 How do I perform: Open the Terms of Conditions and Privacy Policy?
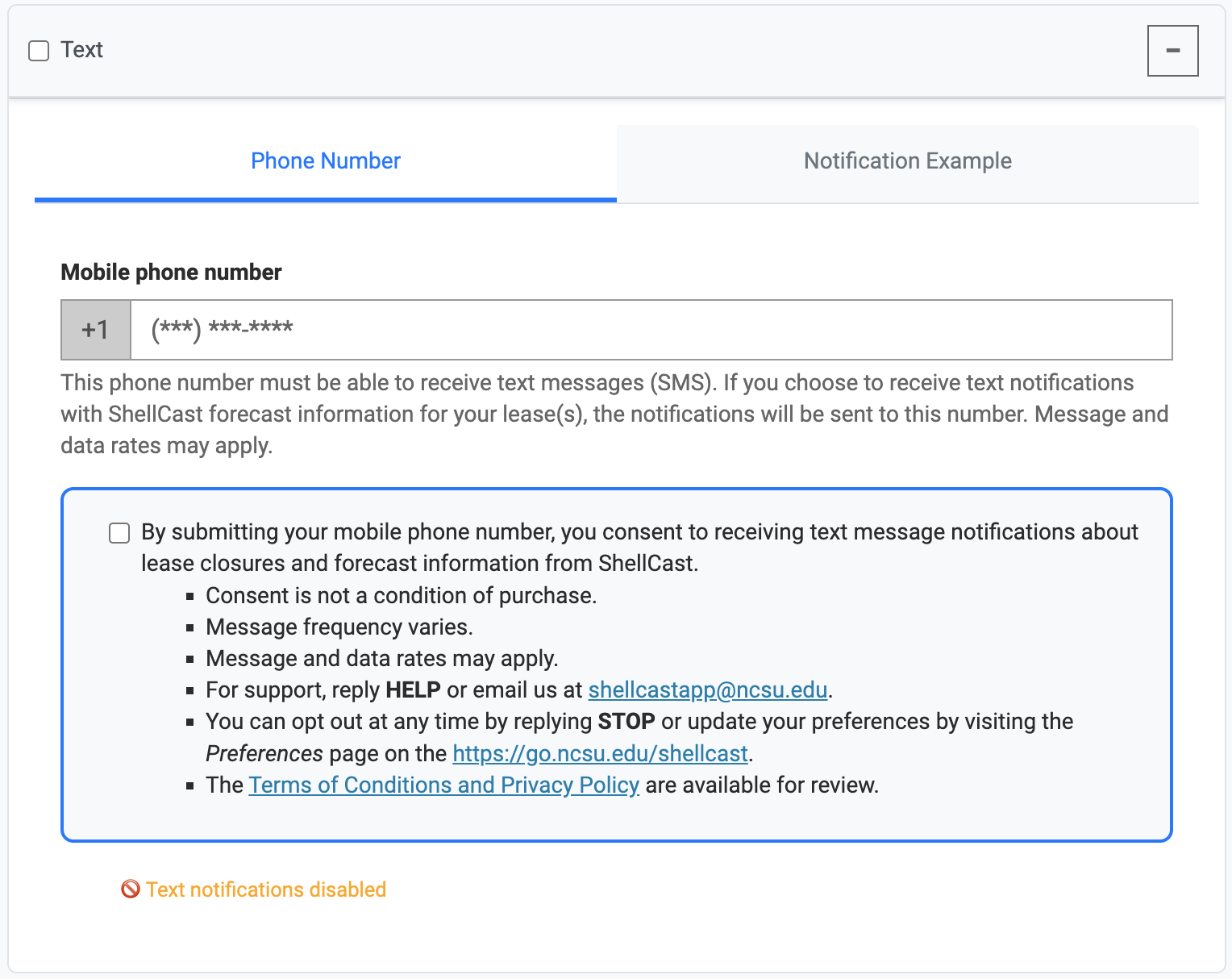click(x=444, y=785)
